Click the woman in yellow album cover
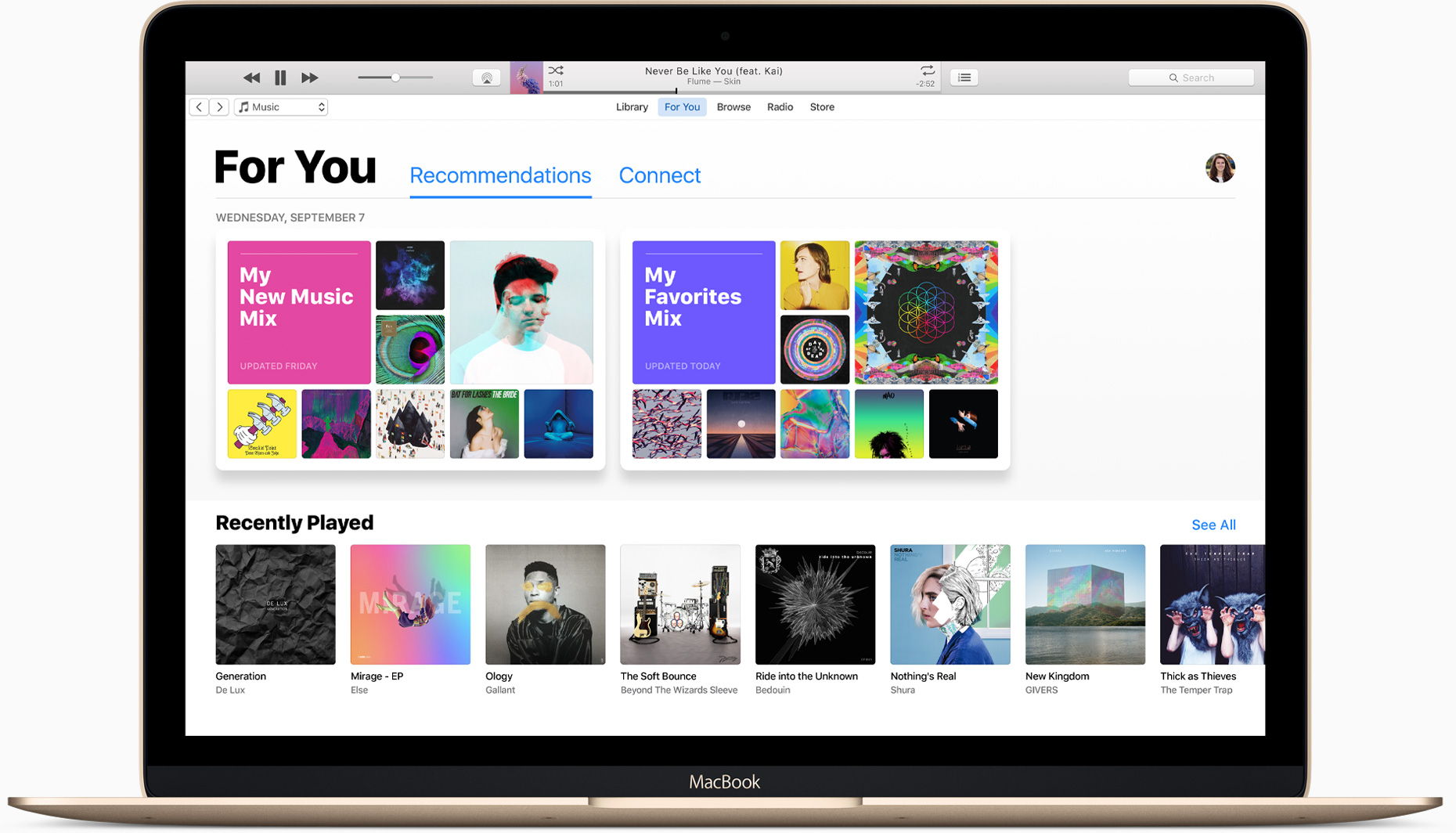This screenshot has width=1456, height=833. (815, 275)
